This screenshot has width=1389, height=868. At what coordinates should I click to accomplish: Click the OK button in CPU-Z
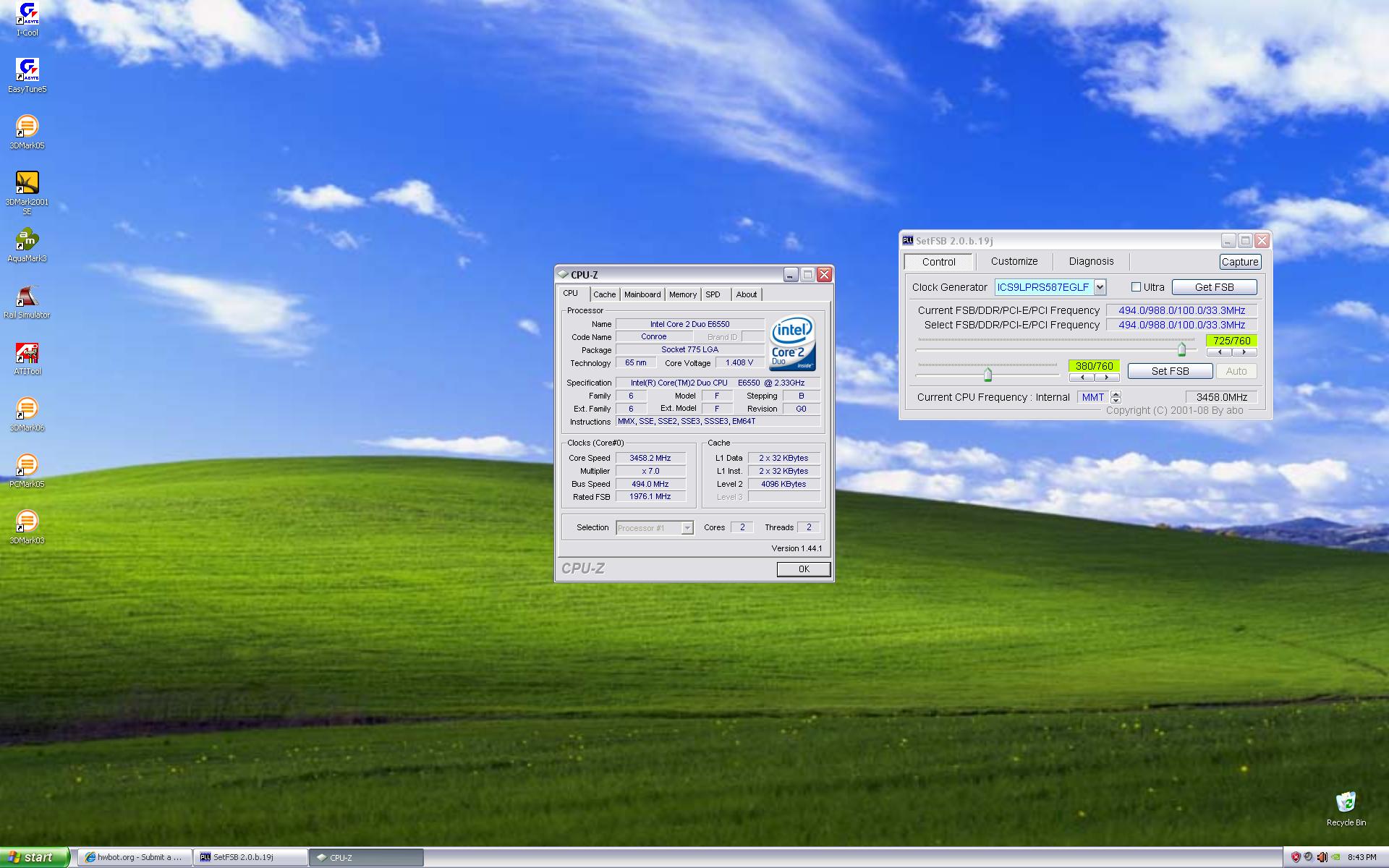click(x=803, y=569)
